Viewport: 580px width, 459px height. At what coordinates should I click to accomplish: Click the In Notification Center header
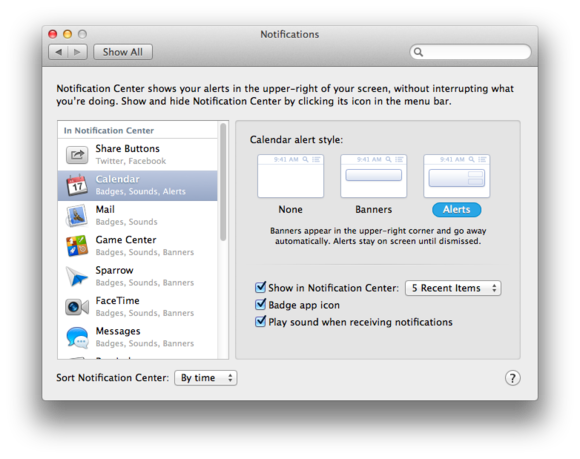click(x=109, y=131)
